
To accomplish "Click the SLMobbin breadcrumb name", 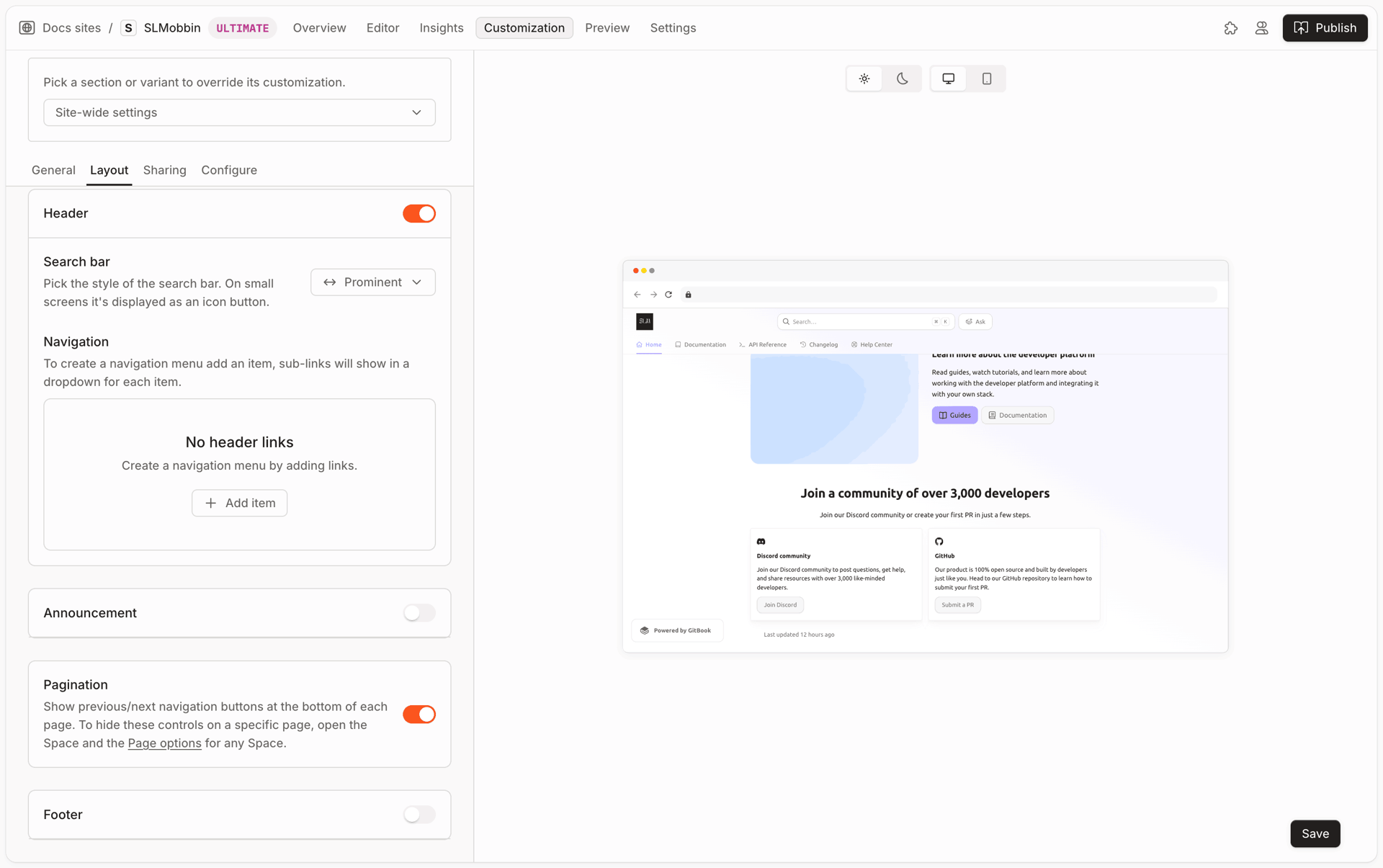I will (172, 27).
